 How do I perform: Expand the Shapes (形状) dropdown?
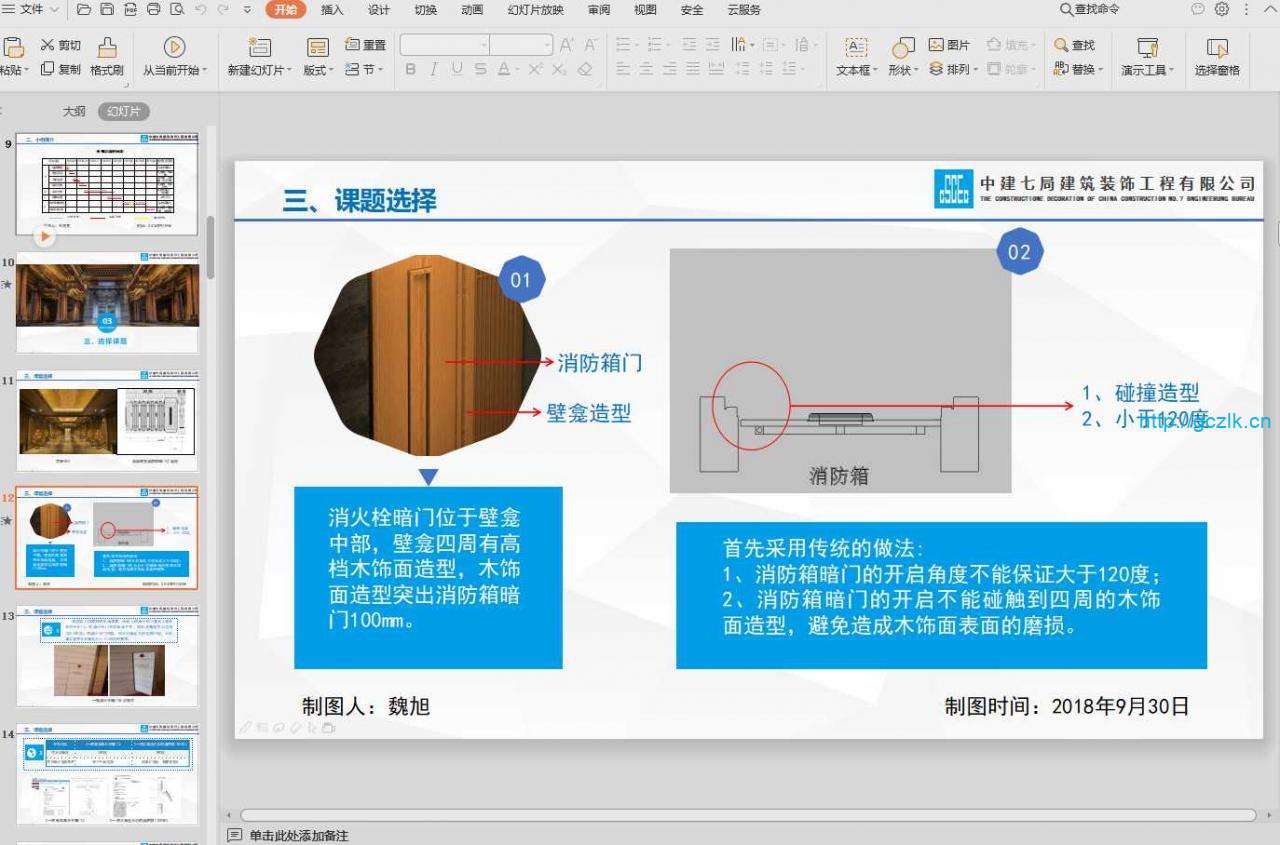(903, 70)
